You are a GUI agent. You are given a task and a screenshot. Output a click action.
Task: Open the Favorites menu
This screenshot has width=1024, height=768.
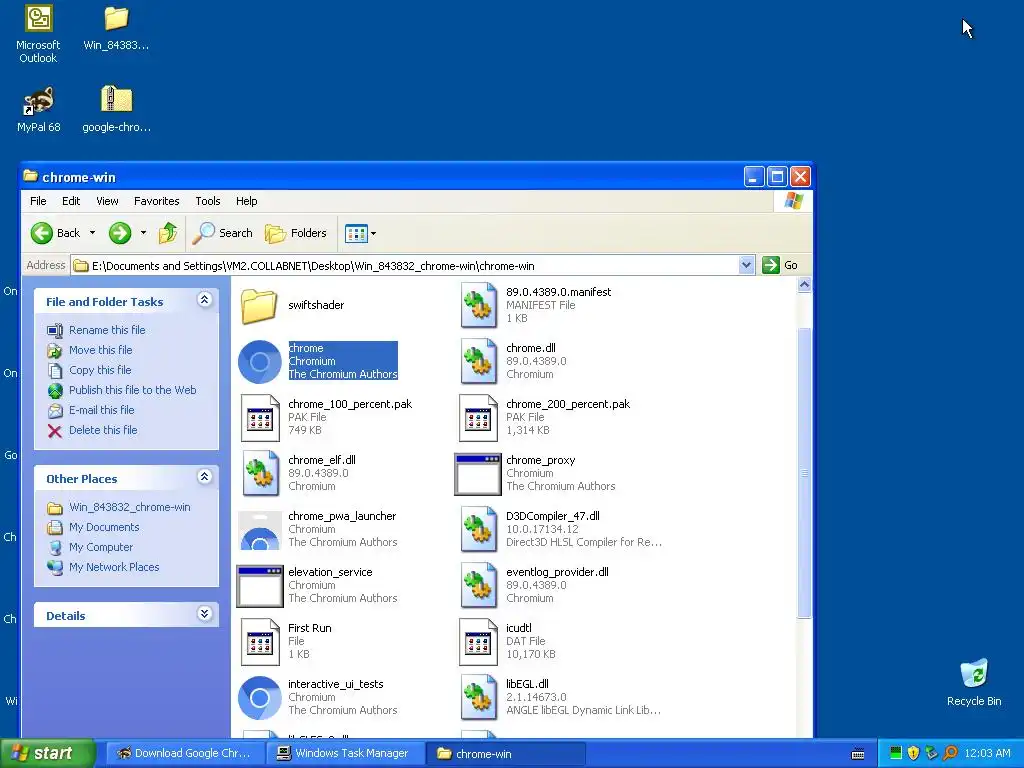(x=156, y=201)
